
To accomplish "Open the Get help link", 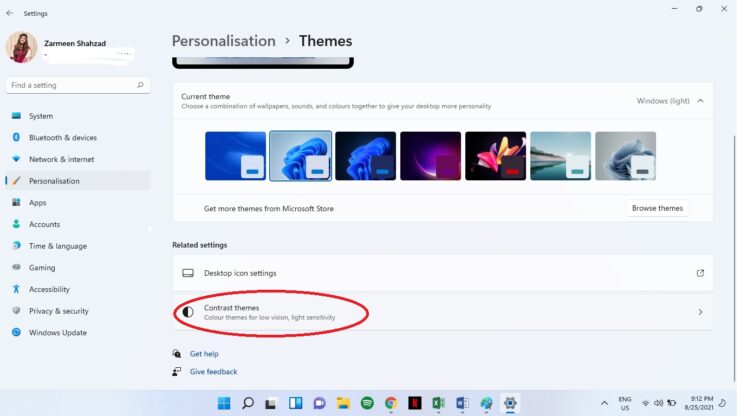I will click(x=204, y=354).
